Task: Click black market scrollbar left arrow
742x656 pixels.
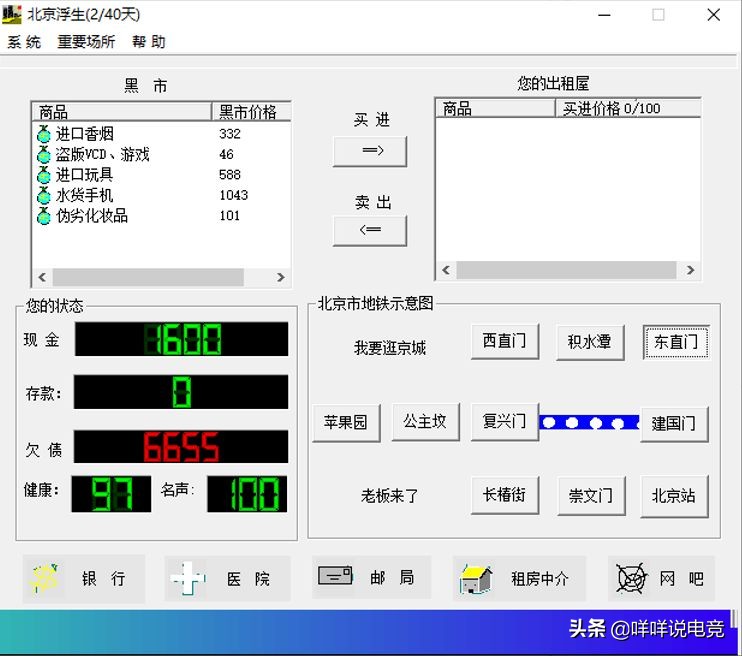Action: tap(42, 277)
